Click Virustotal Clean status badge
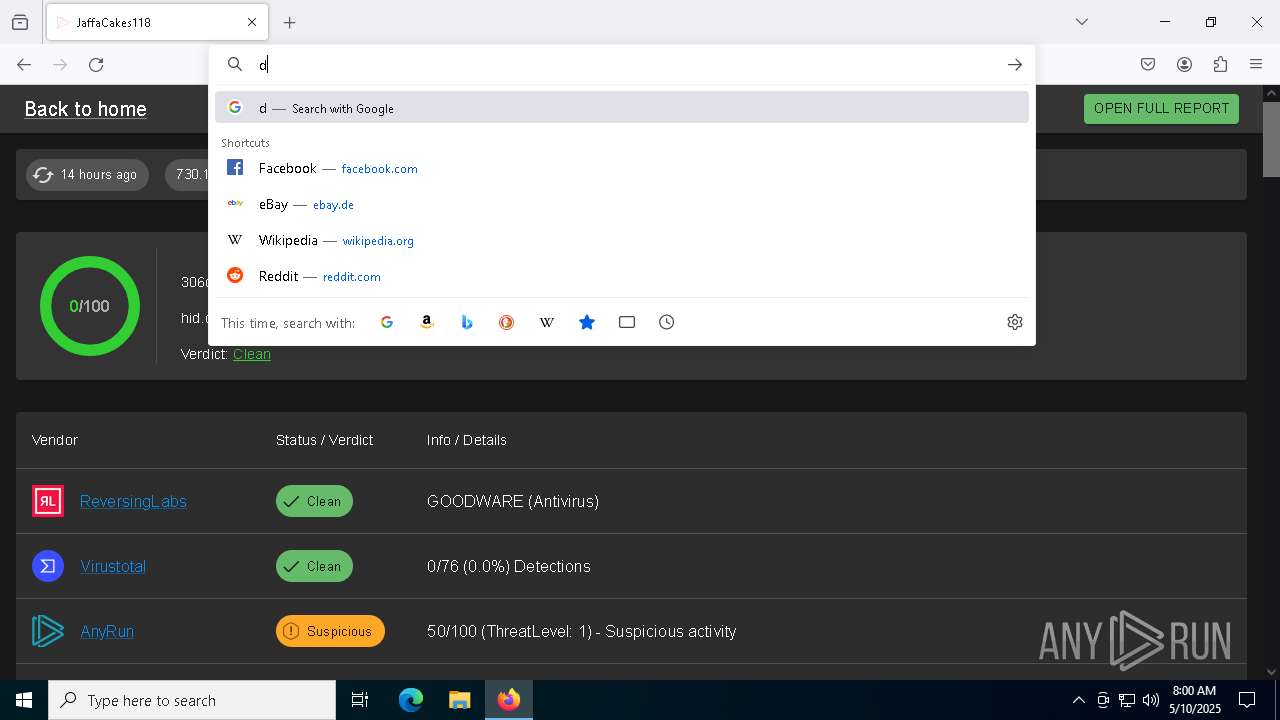The image size is (1280, 720). tap(314, 566)
